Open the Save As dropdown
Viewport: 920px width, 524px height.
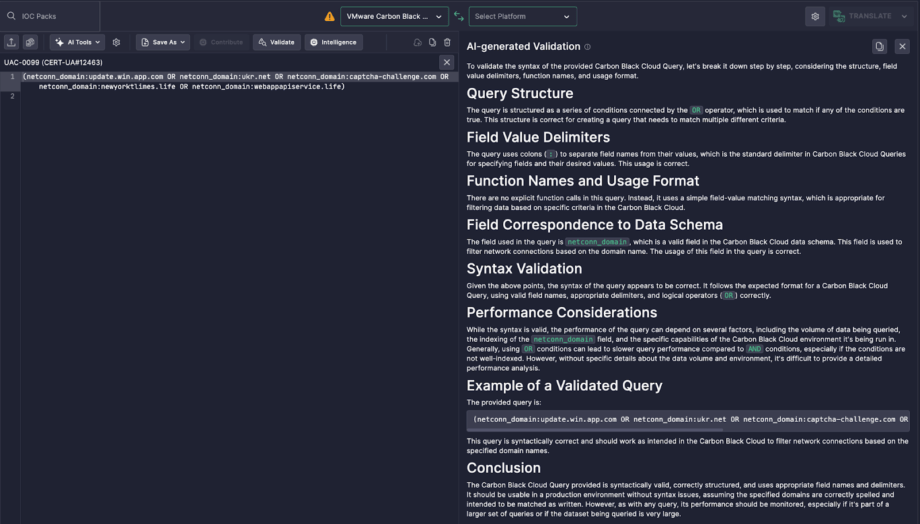(162, 42)
